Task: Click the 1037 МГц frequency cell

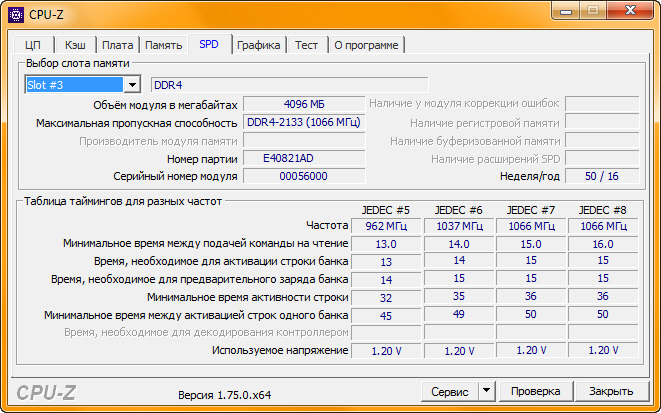Action: (459, 226)
